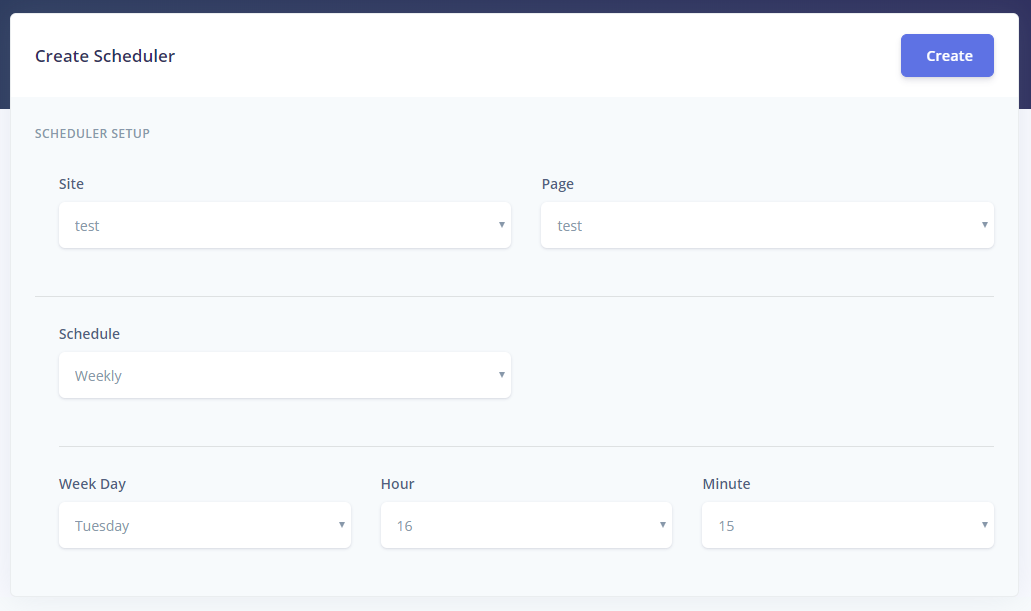Click the Week Day field label
Screen dimensions: 1031x611
click(92, 484)
